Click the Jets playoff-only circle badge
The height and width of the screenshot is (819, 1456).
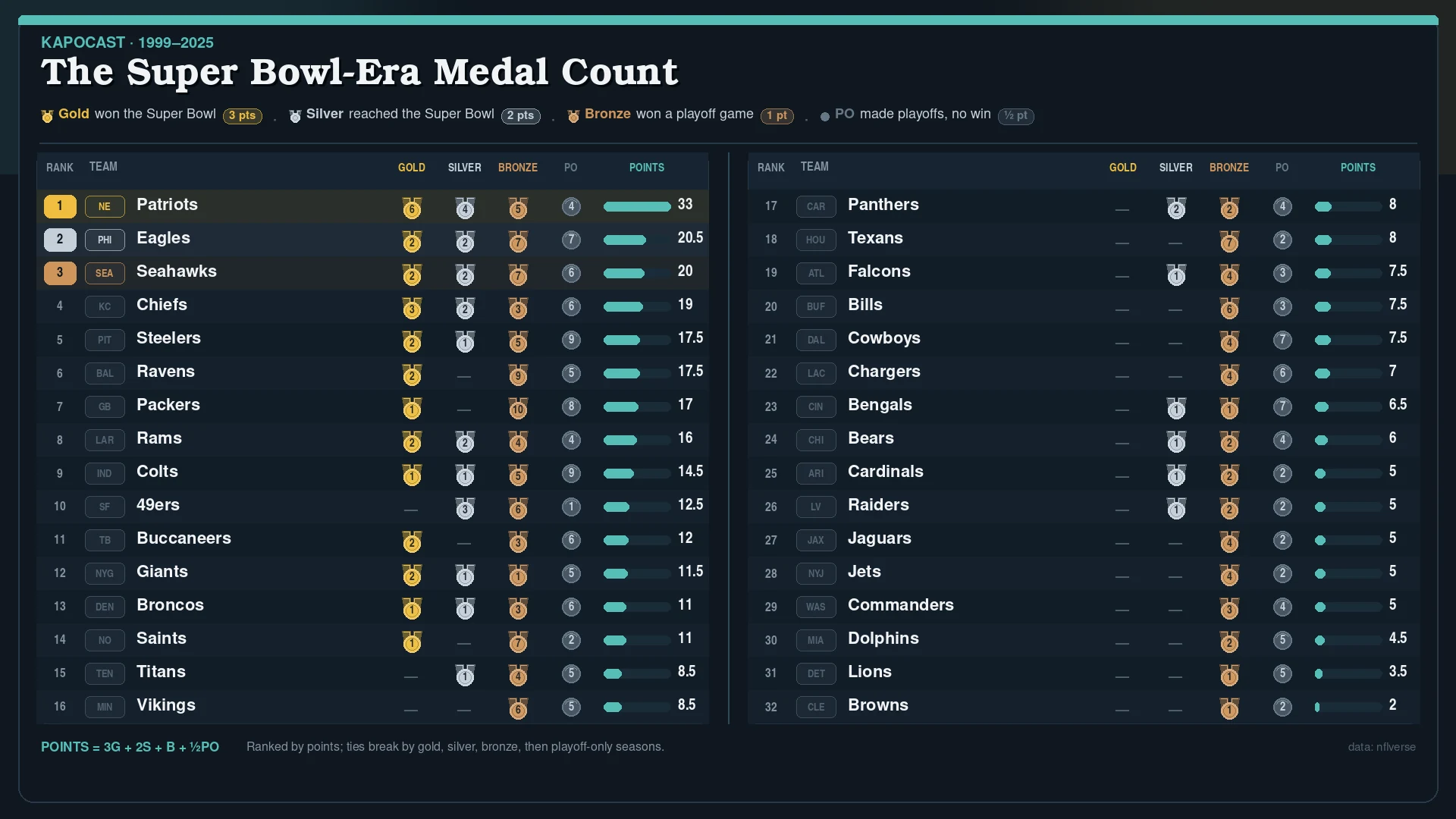(1282, 573)
